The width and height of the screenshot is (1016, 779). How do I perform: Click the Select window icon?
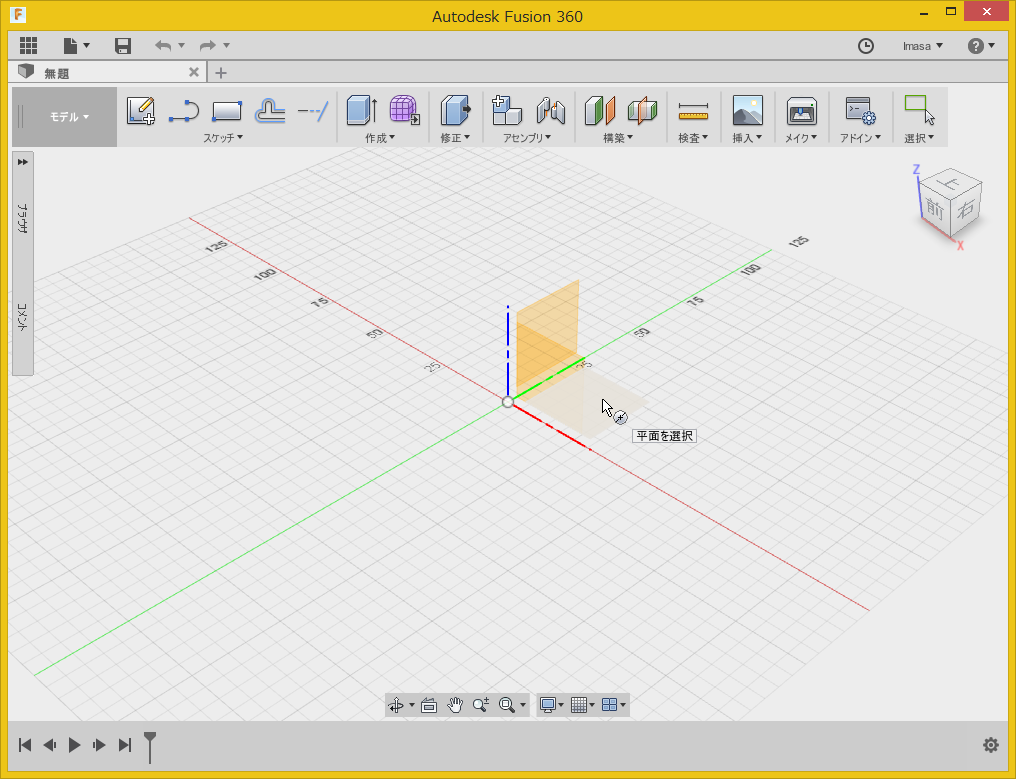(919, 110)
